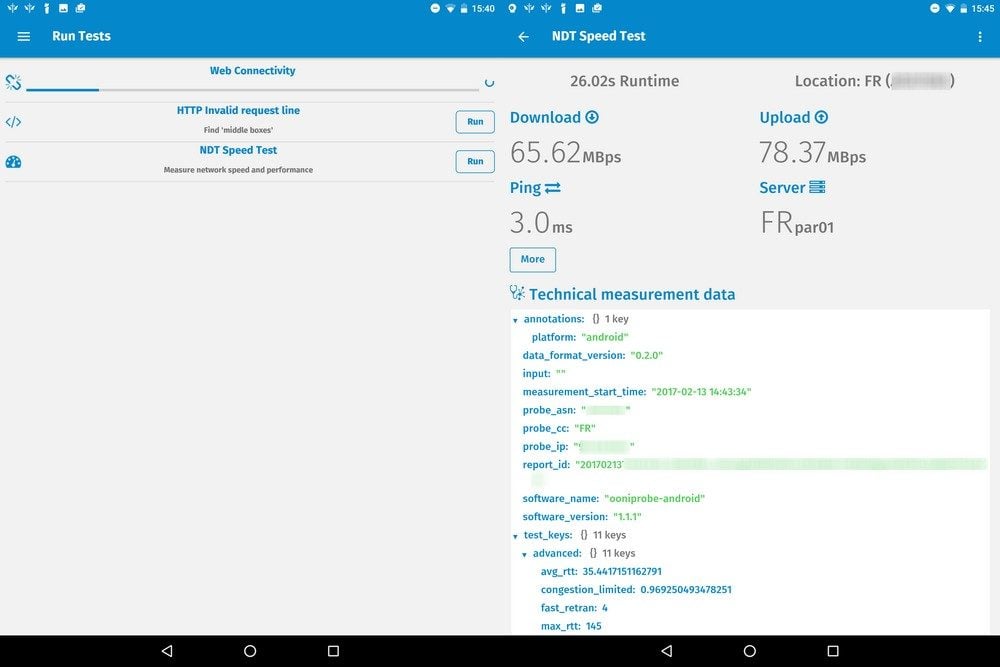The height and width of the screenshot is (667, 1000).
Task: Collapse the test_keys tree node
Action: [516, 536]
